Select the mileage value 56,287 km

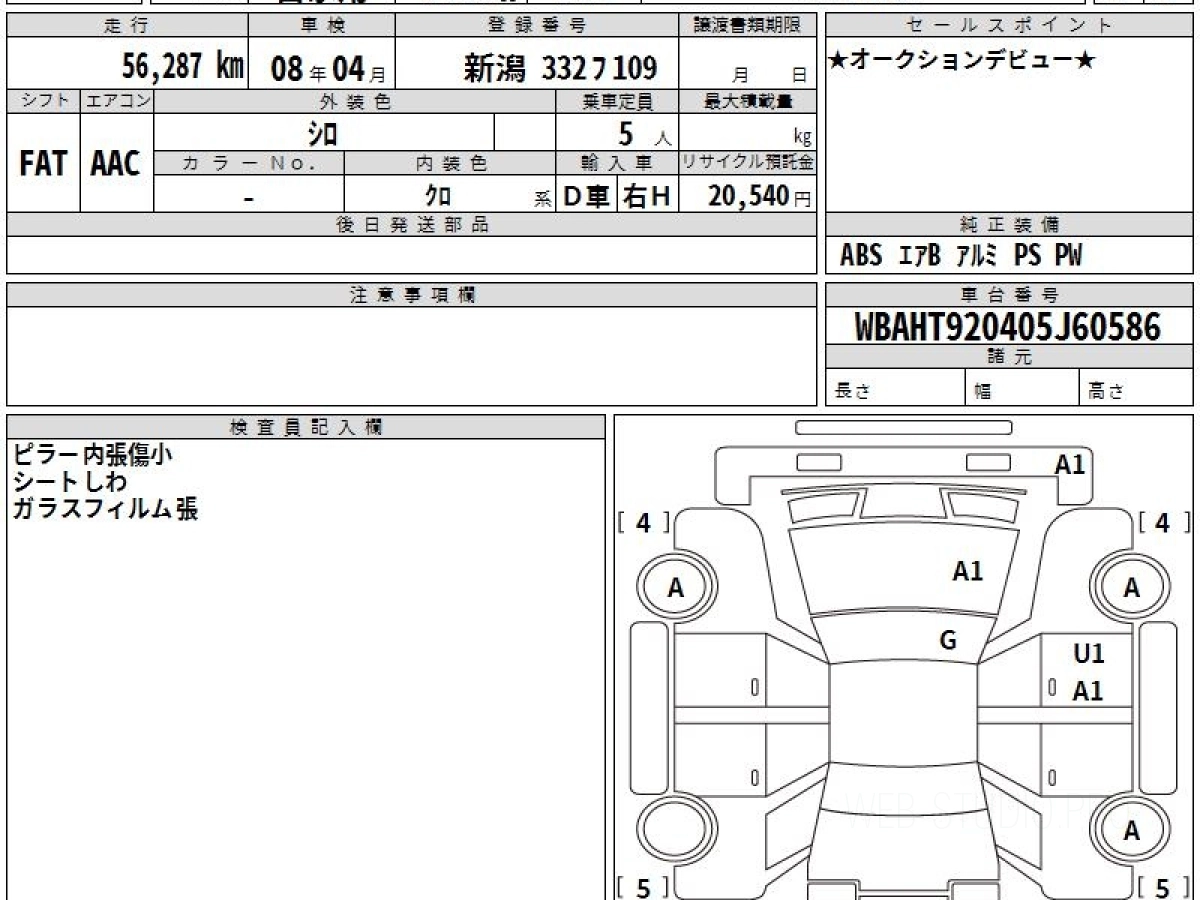183,67
